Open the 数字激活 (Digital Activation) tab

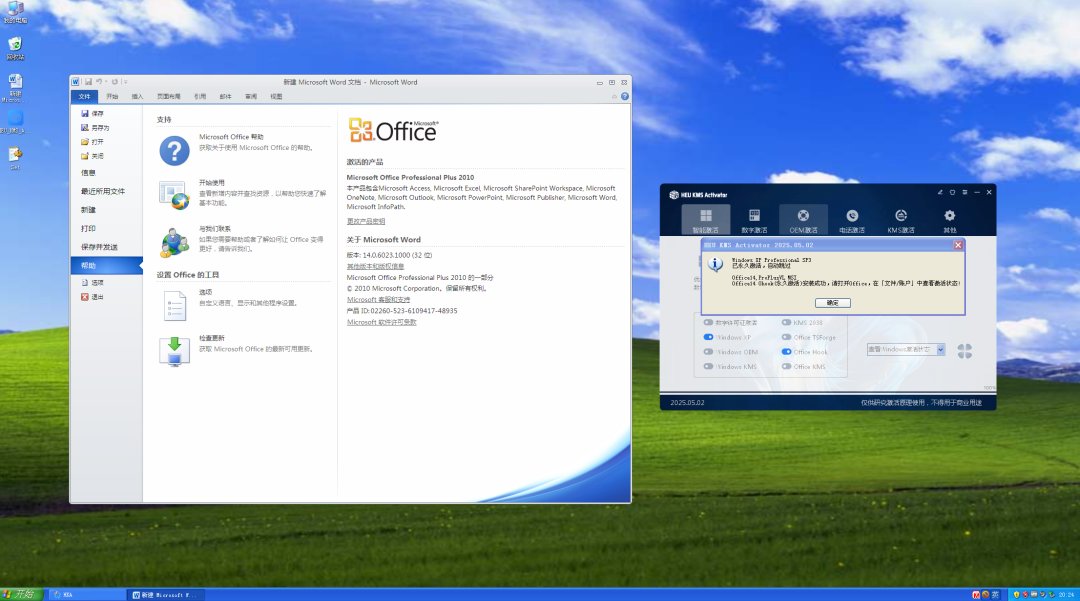point(754,220)
